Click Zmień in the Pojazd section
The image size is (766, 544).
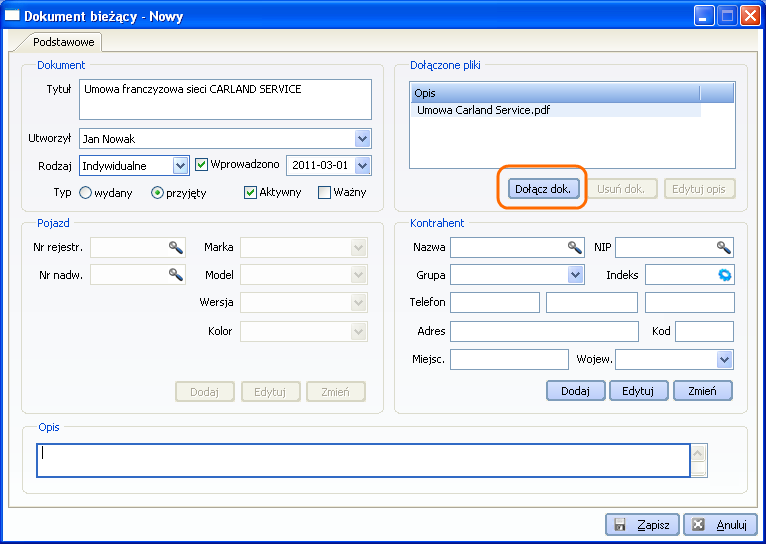click(336, 392)
